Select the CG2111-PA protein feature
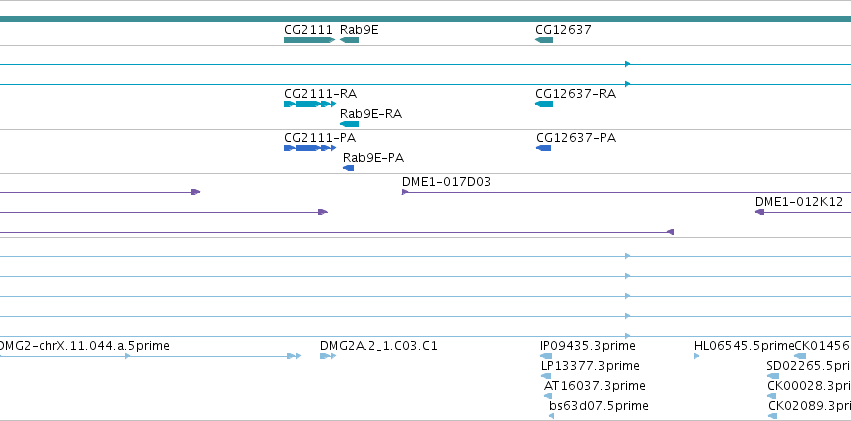Screen dimensions: 851x421 click(x=310, y=148)
